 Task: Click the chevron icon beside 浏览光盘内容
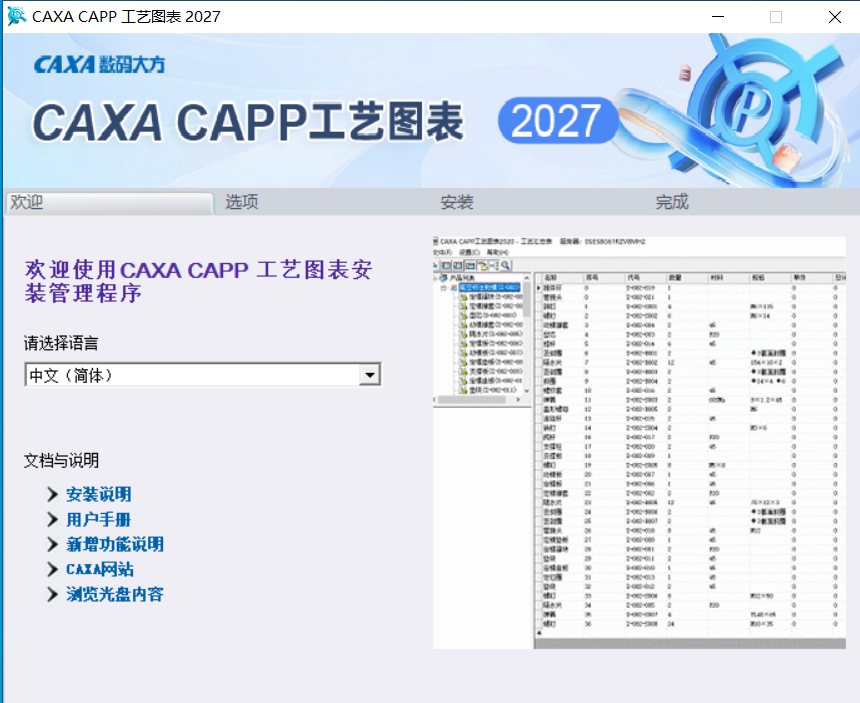(x=53, y=594)
